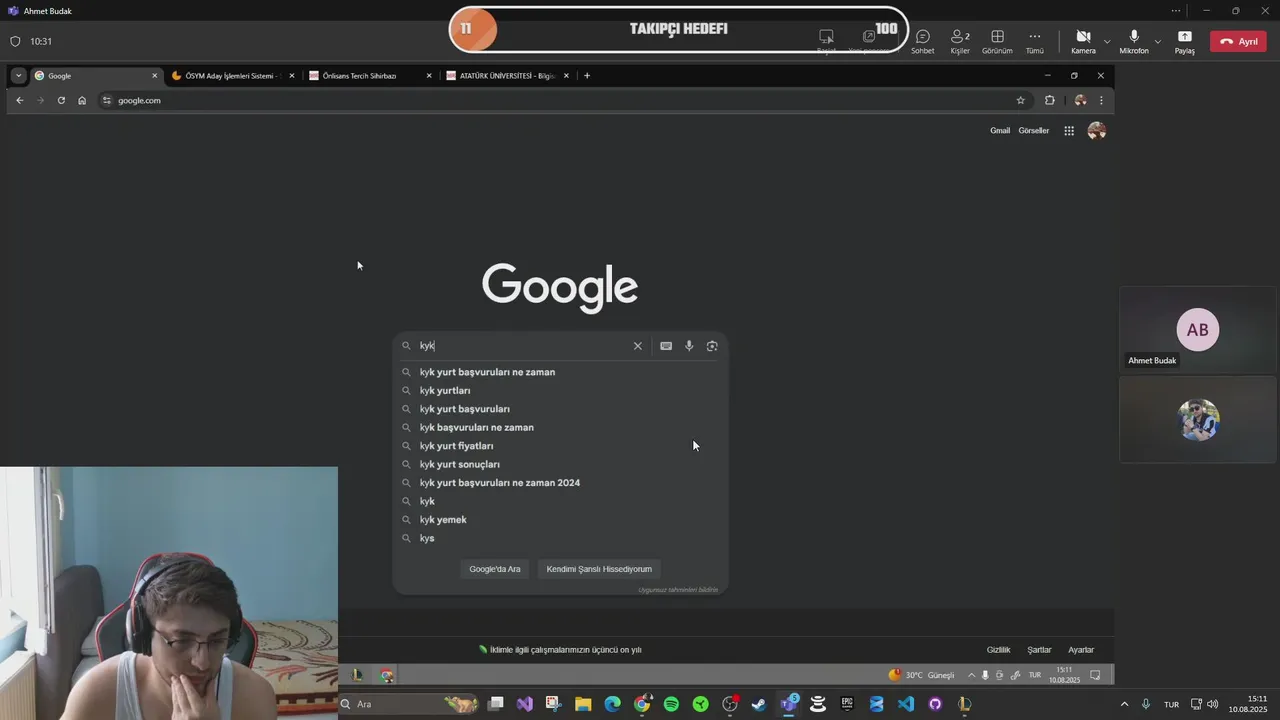Screen dimensions: 1280x720
Task: Open Chrome tab search dropdown
Action: [x=18, y=76]
